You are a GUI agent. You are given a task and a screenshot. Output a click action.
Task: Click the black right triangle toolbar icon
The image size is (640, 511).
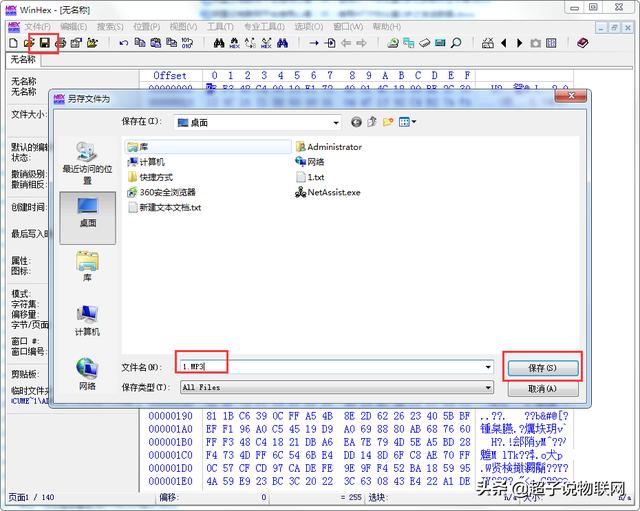tap(519, 43)
